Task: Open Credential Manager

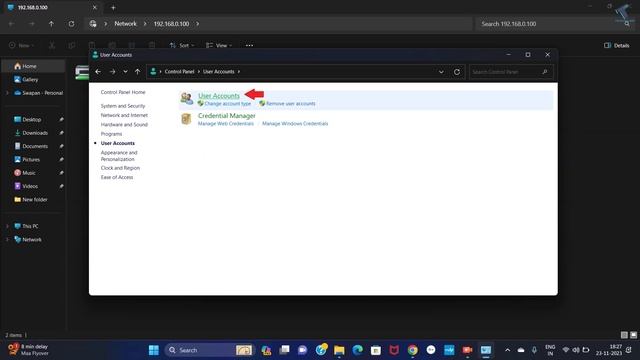Action: click(x=227, y=116)
